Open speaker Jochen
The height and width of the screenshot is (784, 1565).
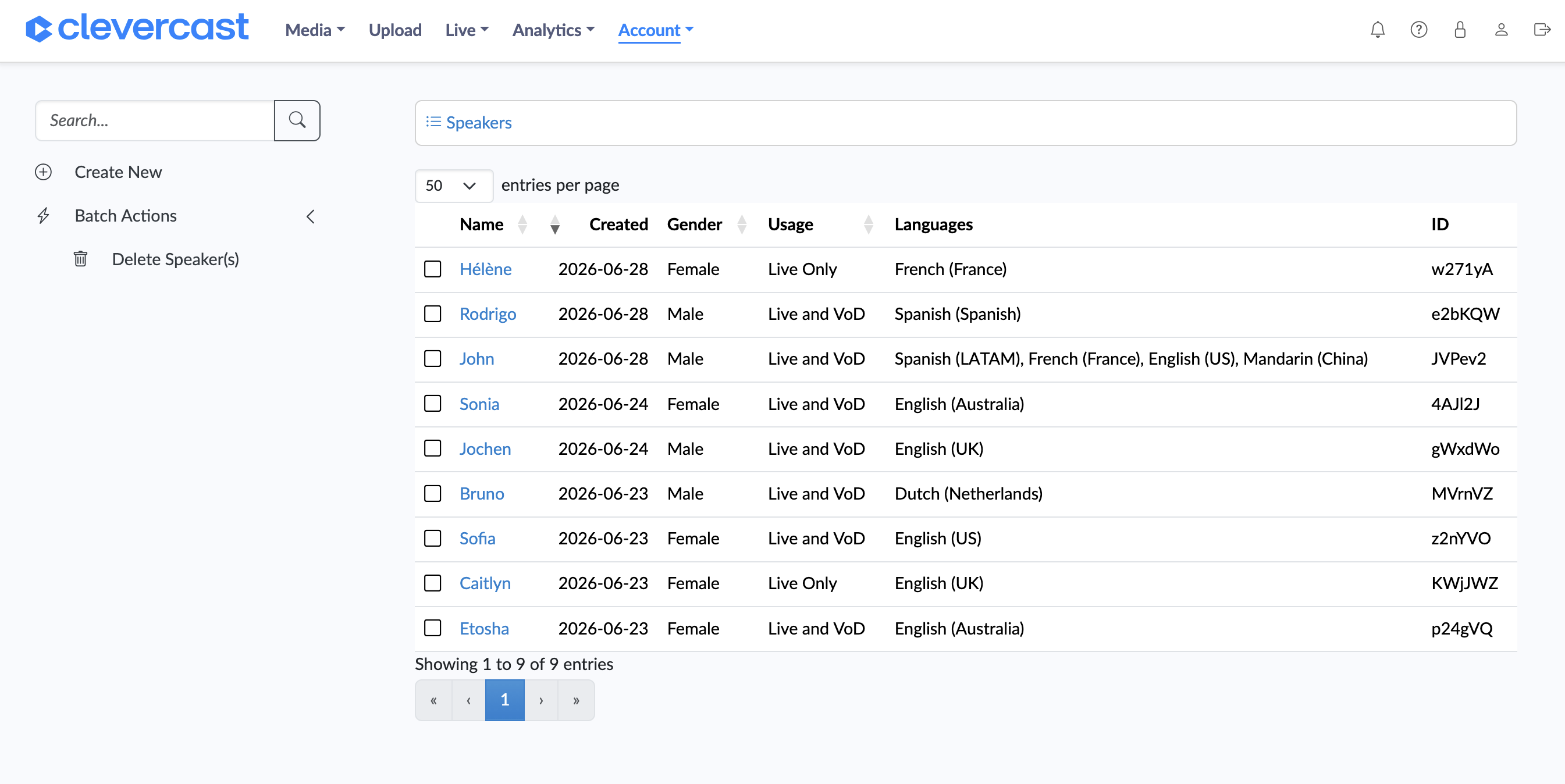point(485,449)
